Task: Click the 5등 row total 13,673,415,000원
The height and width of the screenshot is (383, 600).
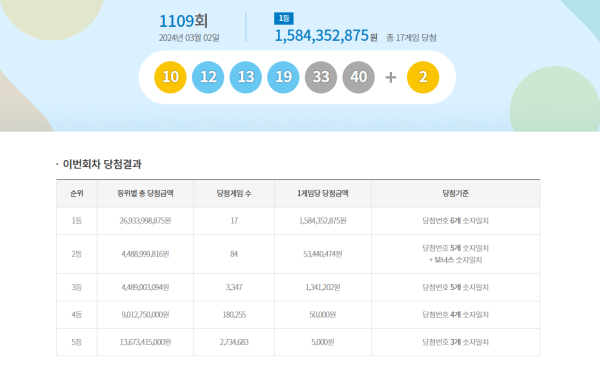Action: point(145,342)
